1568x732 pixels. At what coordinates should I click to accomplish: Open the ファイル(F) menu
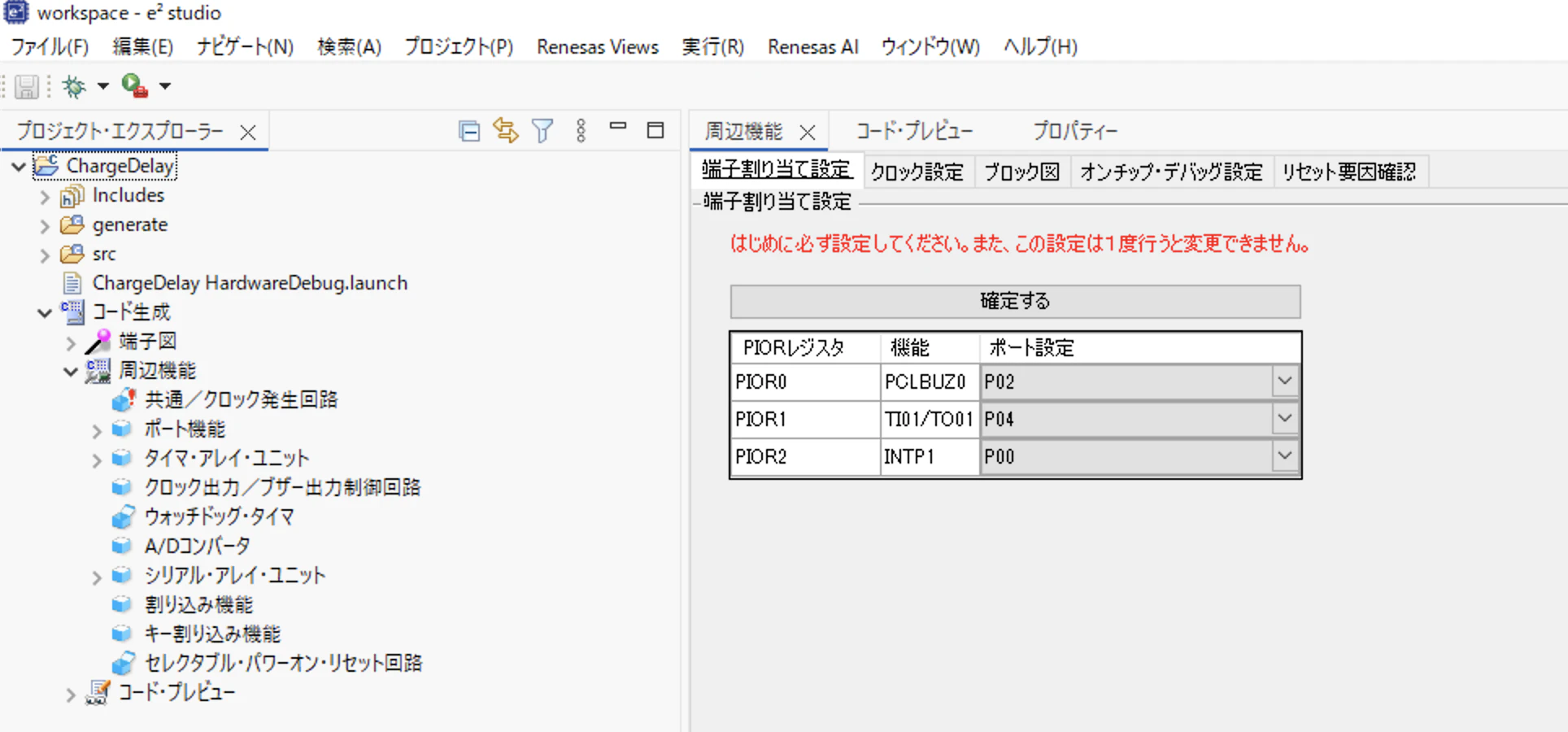[x=50, y=47]
